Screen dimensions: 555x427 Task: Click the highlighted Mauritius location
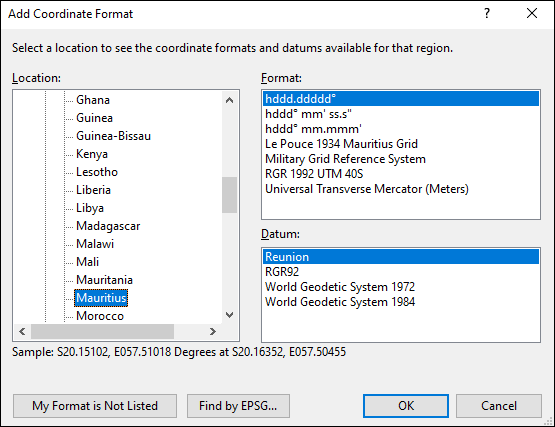101,298
